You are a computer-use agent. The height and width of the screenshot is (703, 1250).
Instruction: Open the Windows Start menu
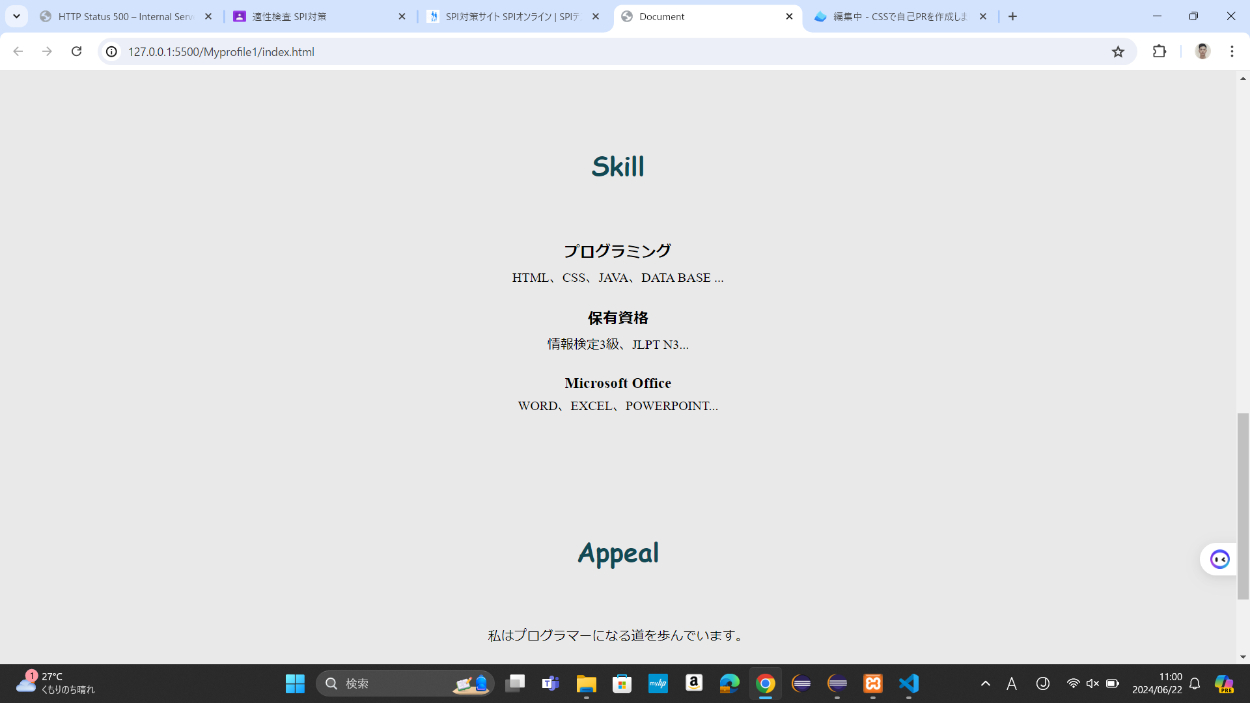(295, 684)
